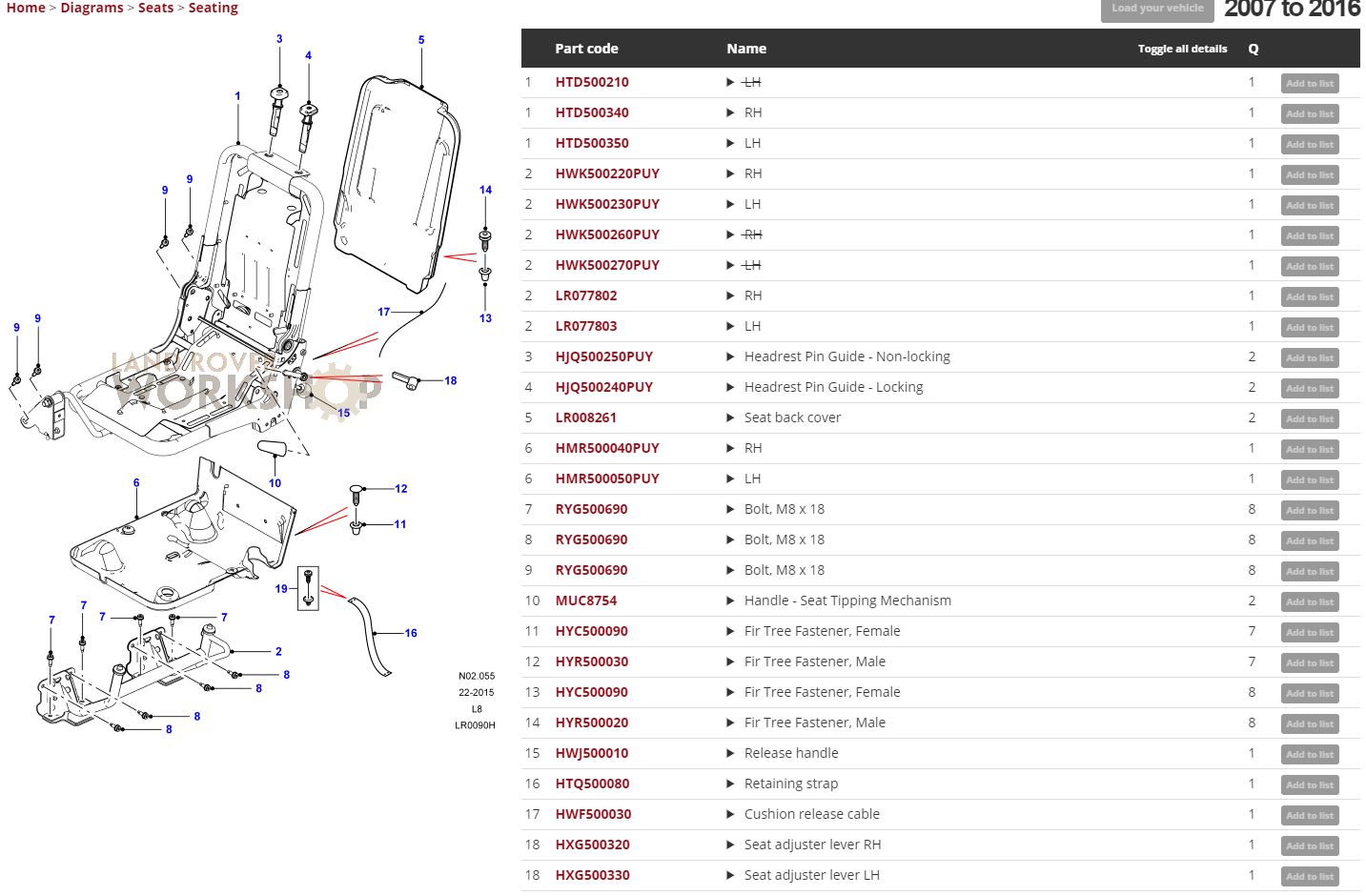Click callout 6 on seat base diagram
1366x896 pixels.
click(x=136, y=483)
